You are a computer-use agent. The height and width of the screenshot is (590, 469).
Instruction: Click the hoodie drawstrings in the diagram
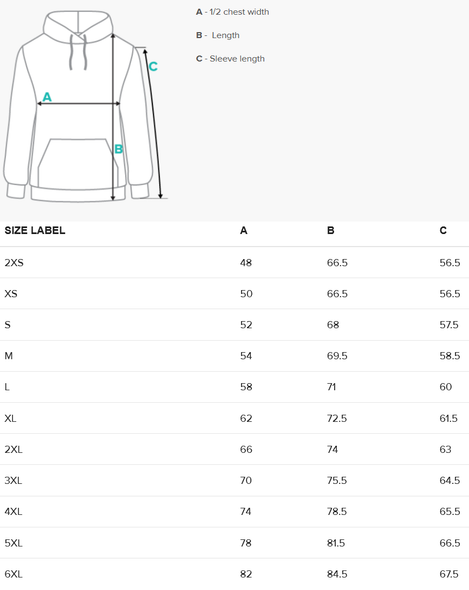point(78,52)
